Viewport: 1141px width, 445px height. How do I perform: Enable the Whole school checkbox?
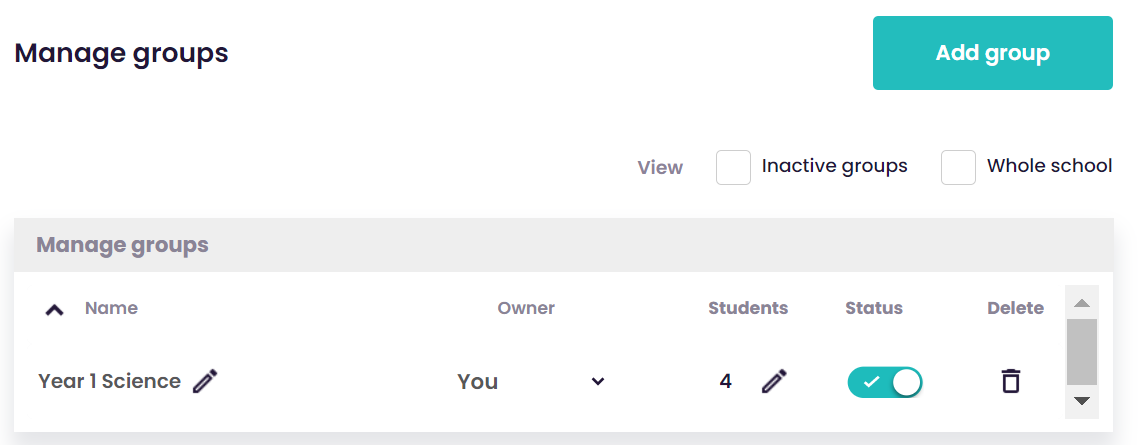coord(958,167)
